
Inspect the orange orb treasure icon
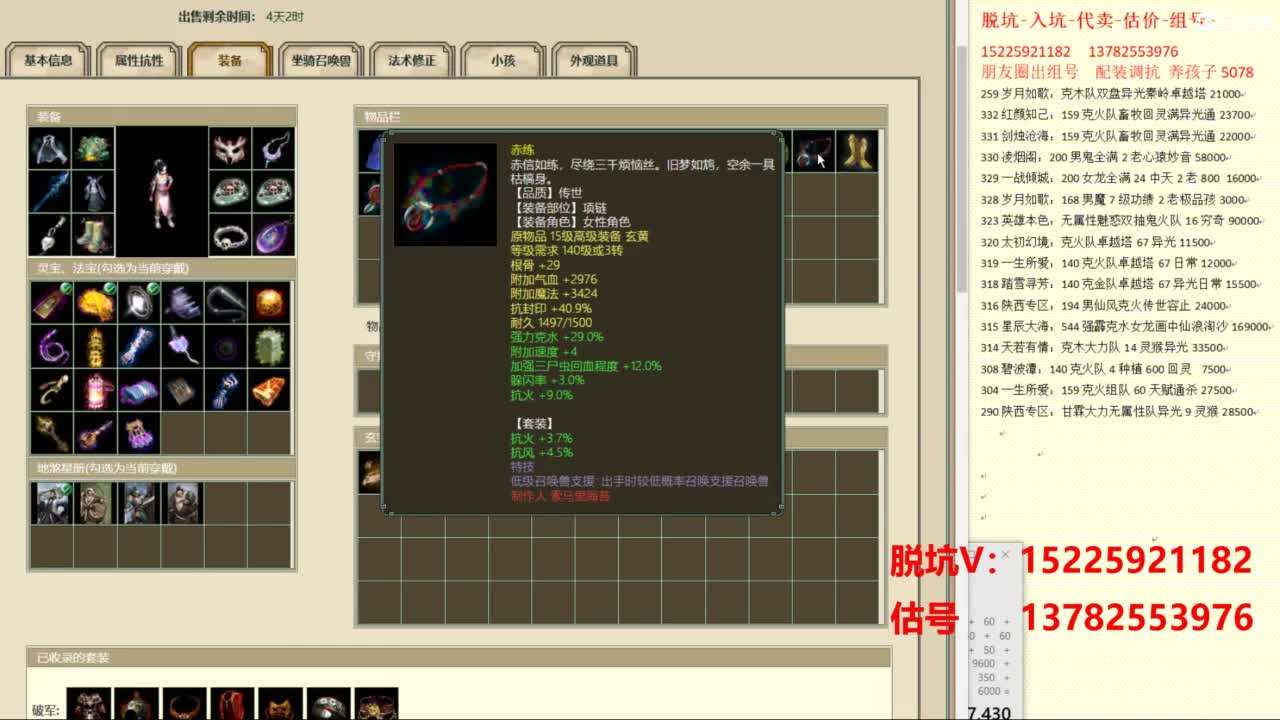point(270,302)
